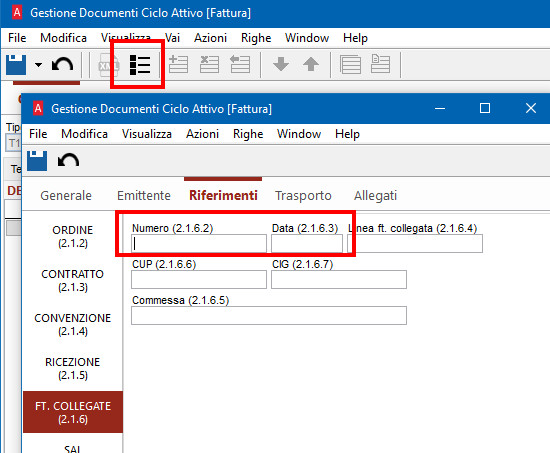Image resolution: width=550 pixels, height=453 pixels.
Task: Open the save dropdown arrow in back window
Action: [38, 65]
